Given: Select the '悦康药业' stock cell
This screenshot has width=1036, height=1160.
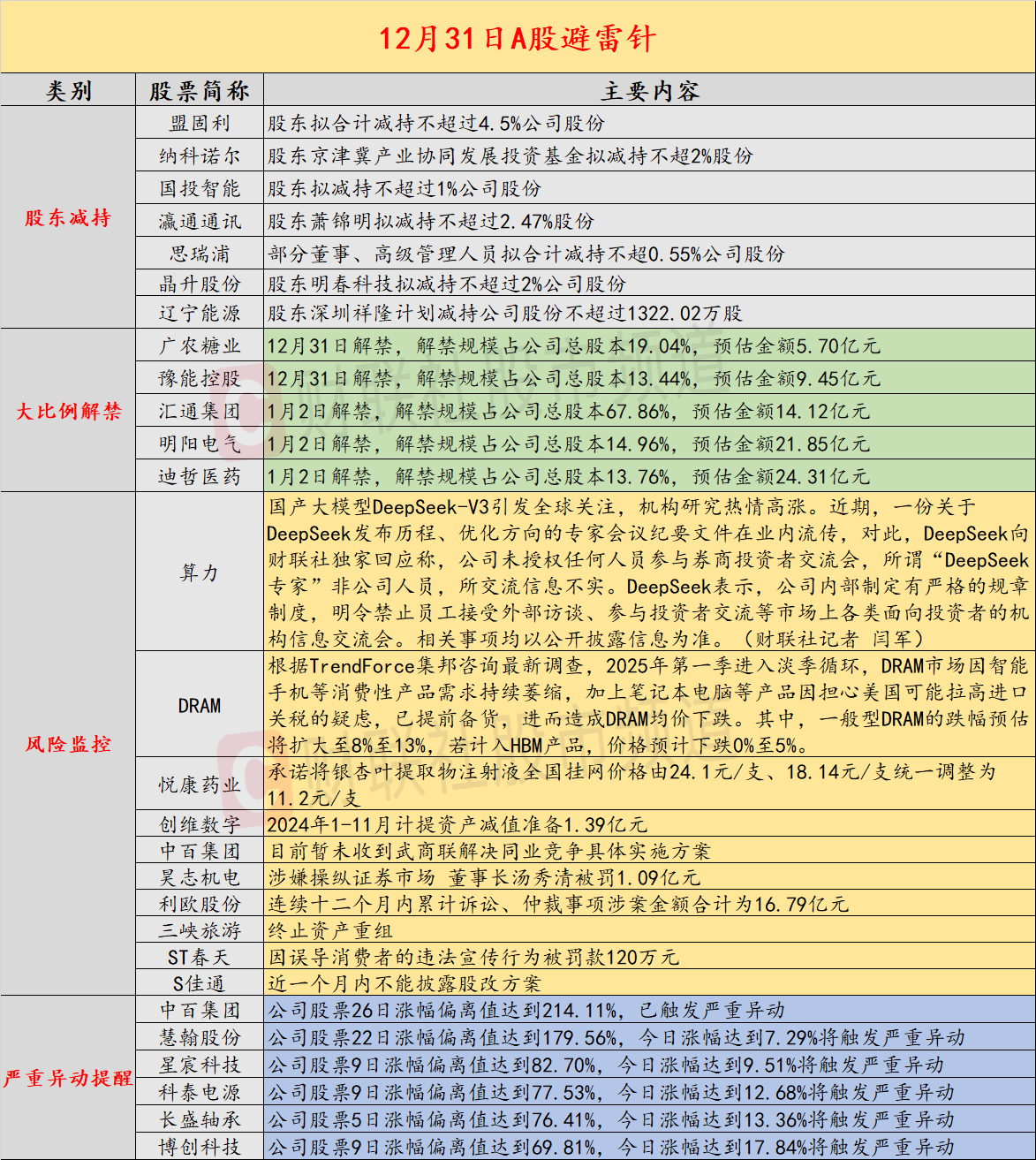Looking at the screenshot, I should pyautogui.click(x=200, y=785).
